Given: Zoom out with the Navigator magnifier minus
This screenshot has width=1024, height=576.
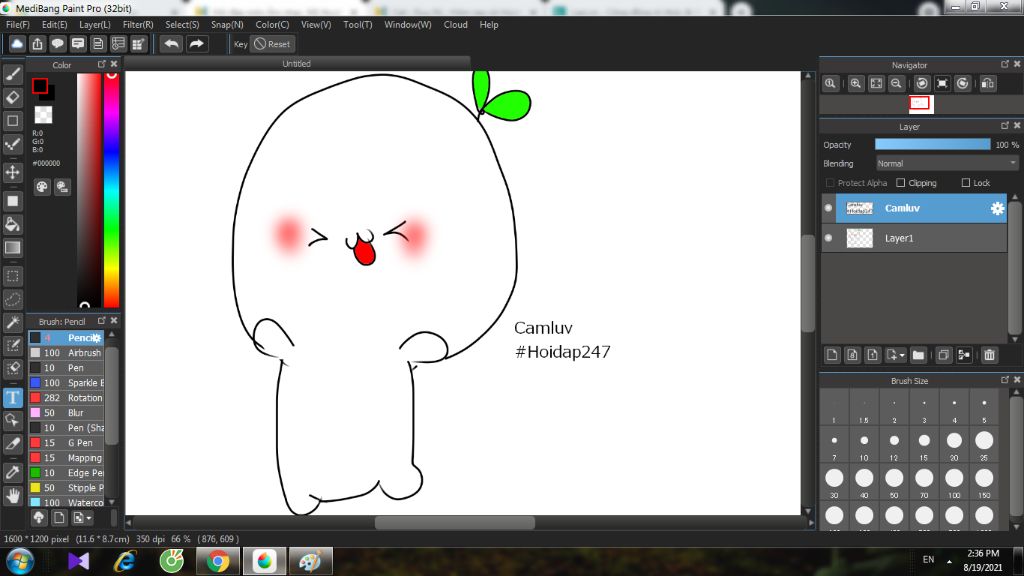Looking at the screenshot, I should (x=896, y=84).
